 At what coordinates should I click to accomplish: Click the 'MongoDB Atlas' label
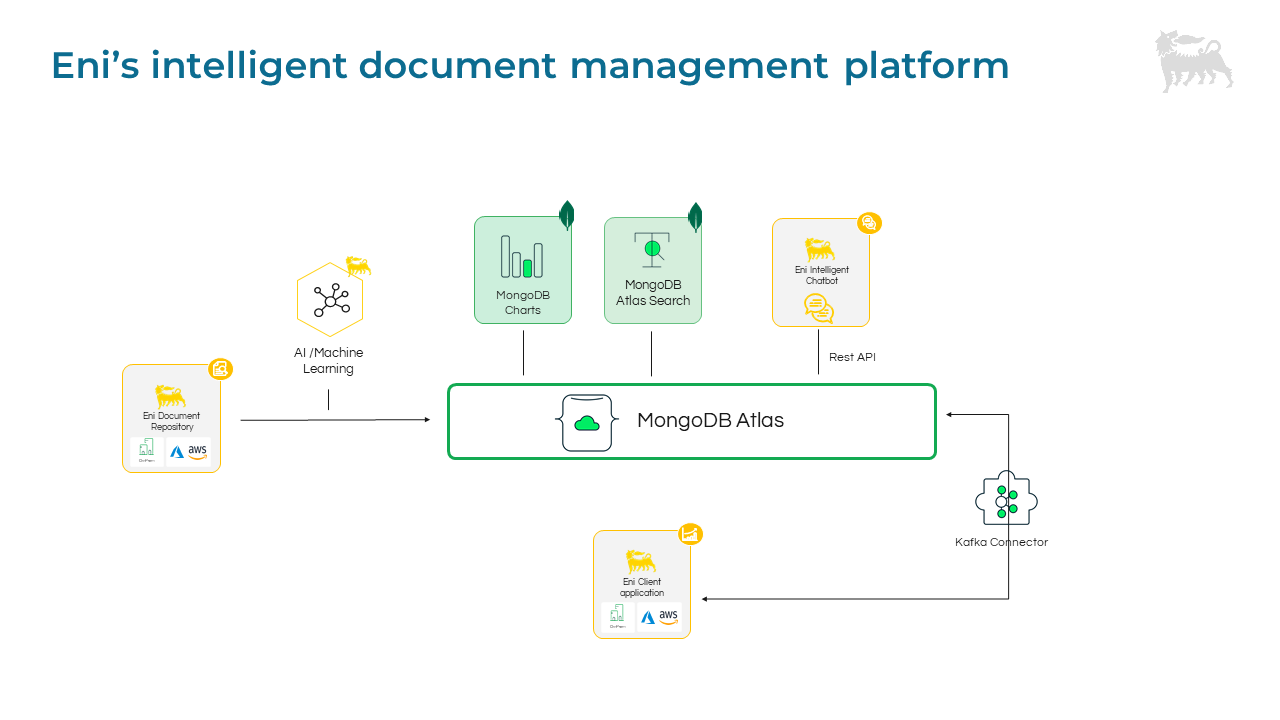[x=710, y=420]
